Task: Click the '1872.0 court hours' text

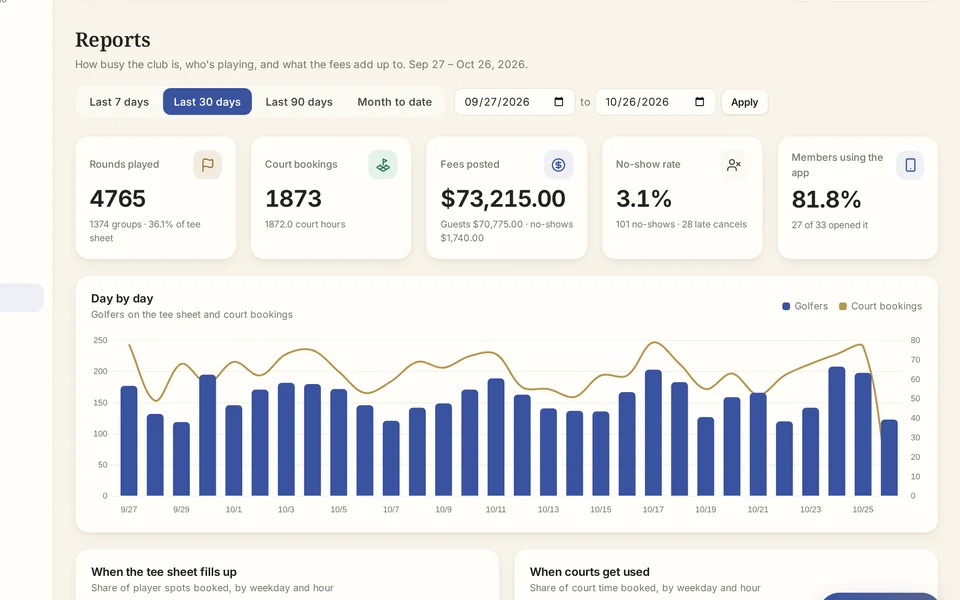Action: tap(305, 224)
